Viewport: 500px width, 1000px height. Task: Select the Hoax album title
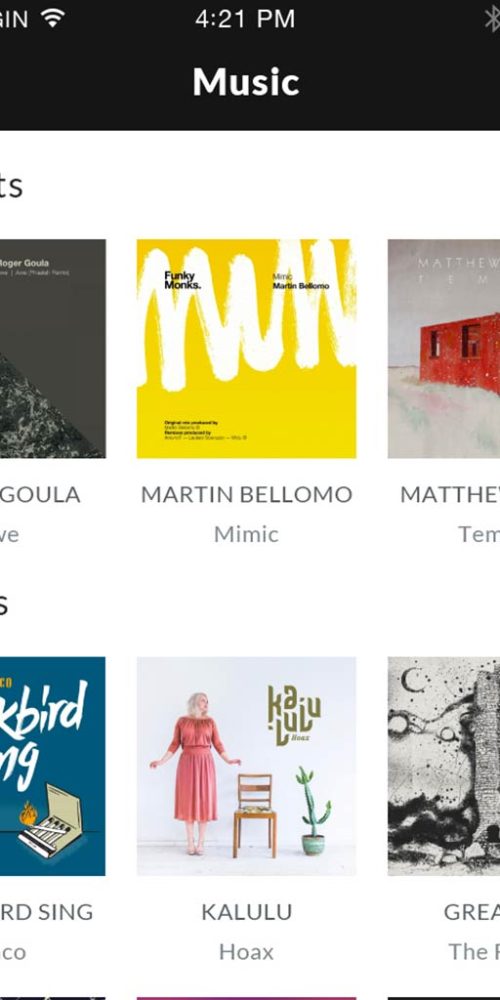246,952
